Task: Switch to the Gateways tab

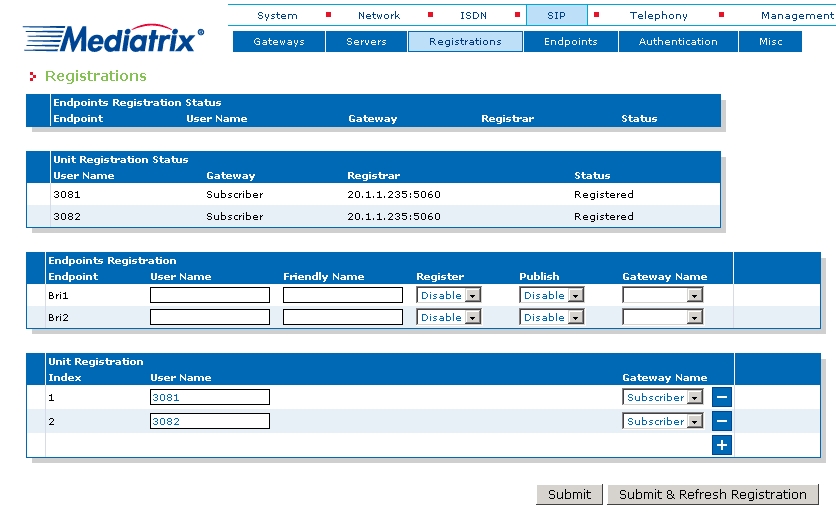Action: [279, 42]
